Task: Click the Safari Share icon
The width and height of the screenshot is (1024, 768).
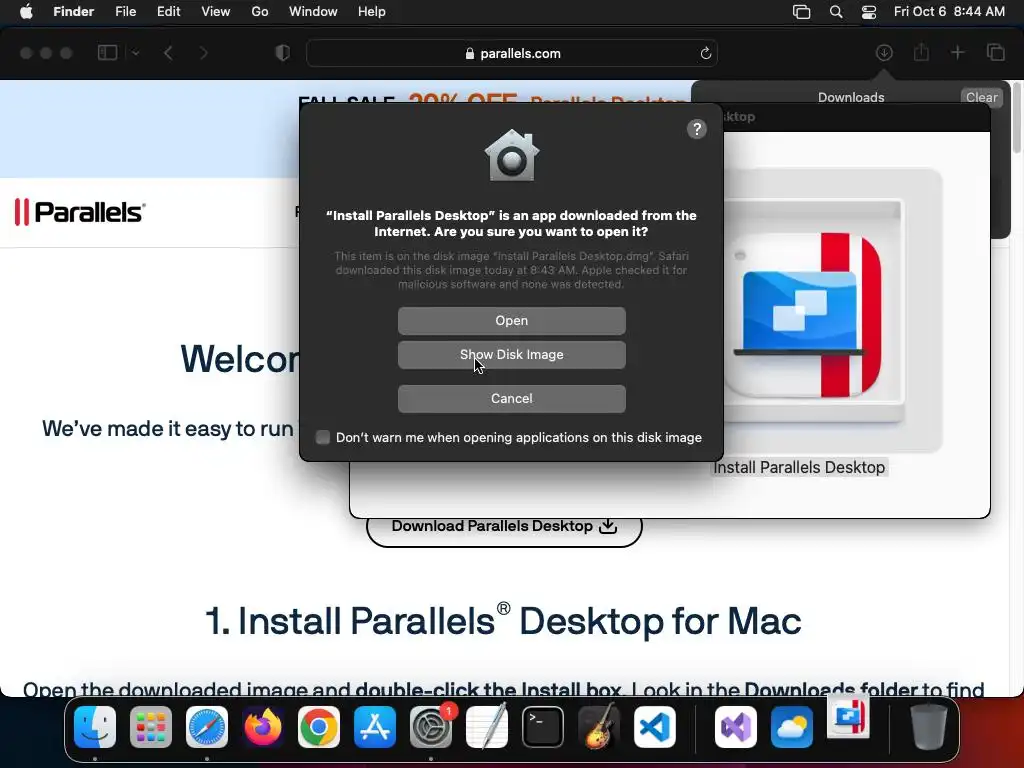Action: (921, 52)
